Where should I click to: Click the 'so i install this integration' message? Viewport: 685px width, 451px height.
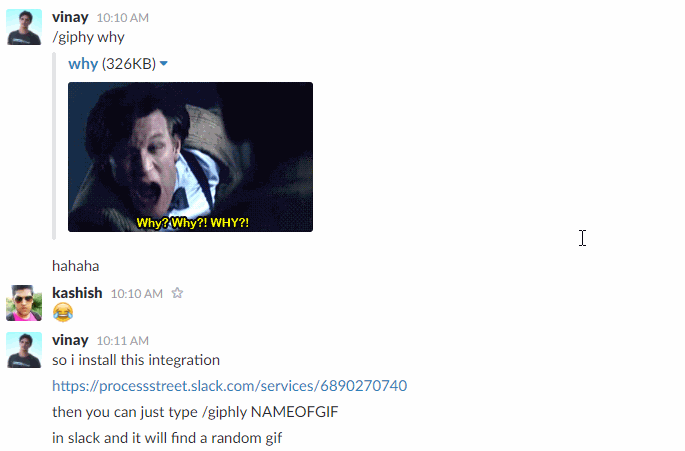136,360
